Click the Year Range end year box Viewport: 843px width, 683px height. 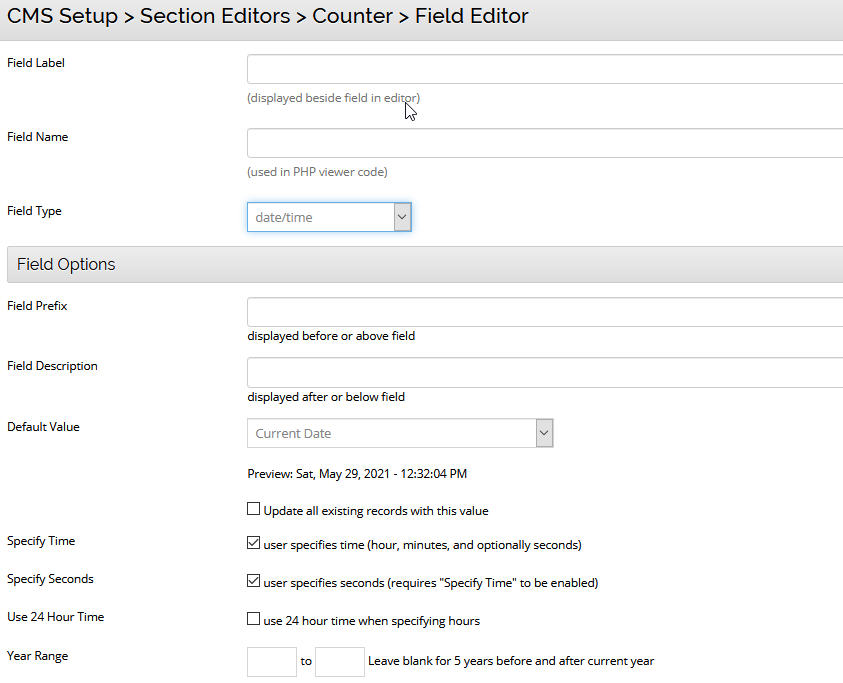click(339, 661)
